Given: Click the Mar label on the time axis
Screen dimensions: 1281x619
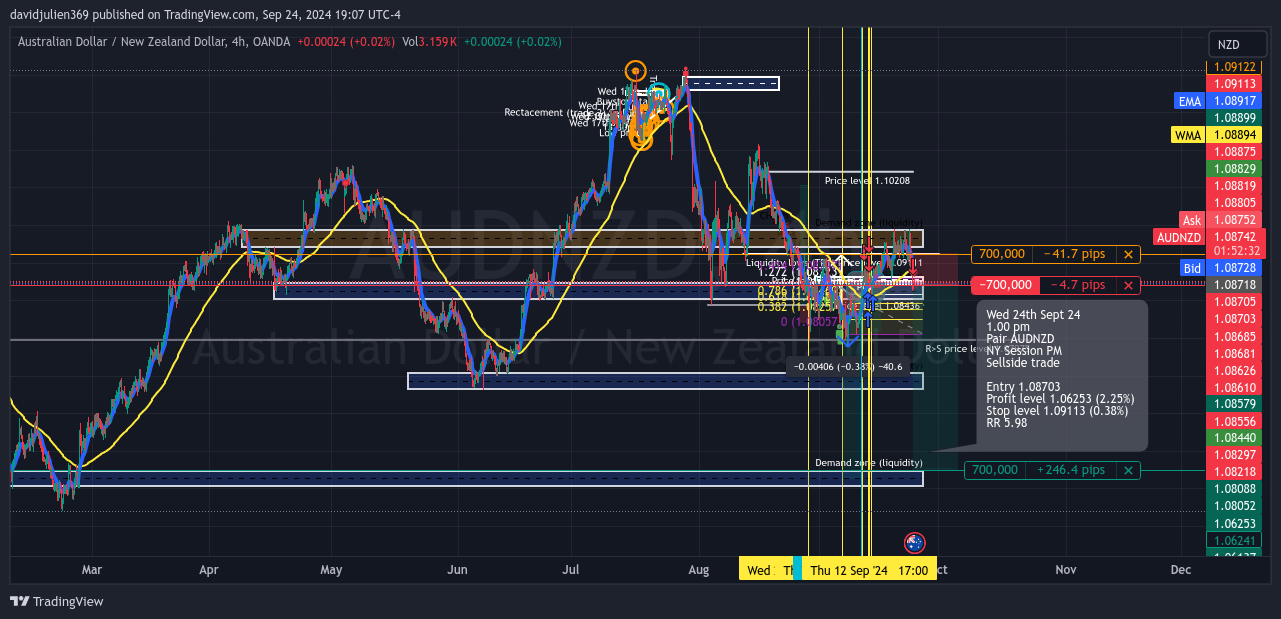Looking at the screenshot, I should pos(92,570).
